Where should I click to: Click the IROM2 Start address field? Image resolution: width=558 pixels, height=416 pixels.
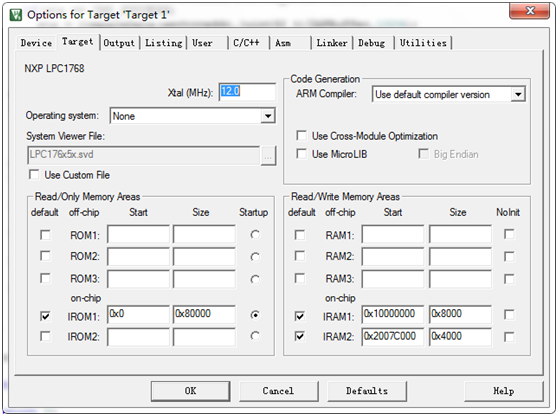coord(138,337)
